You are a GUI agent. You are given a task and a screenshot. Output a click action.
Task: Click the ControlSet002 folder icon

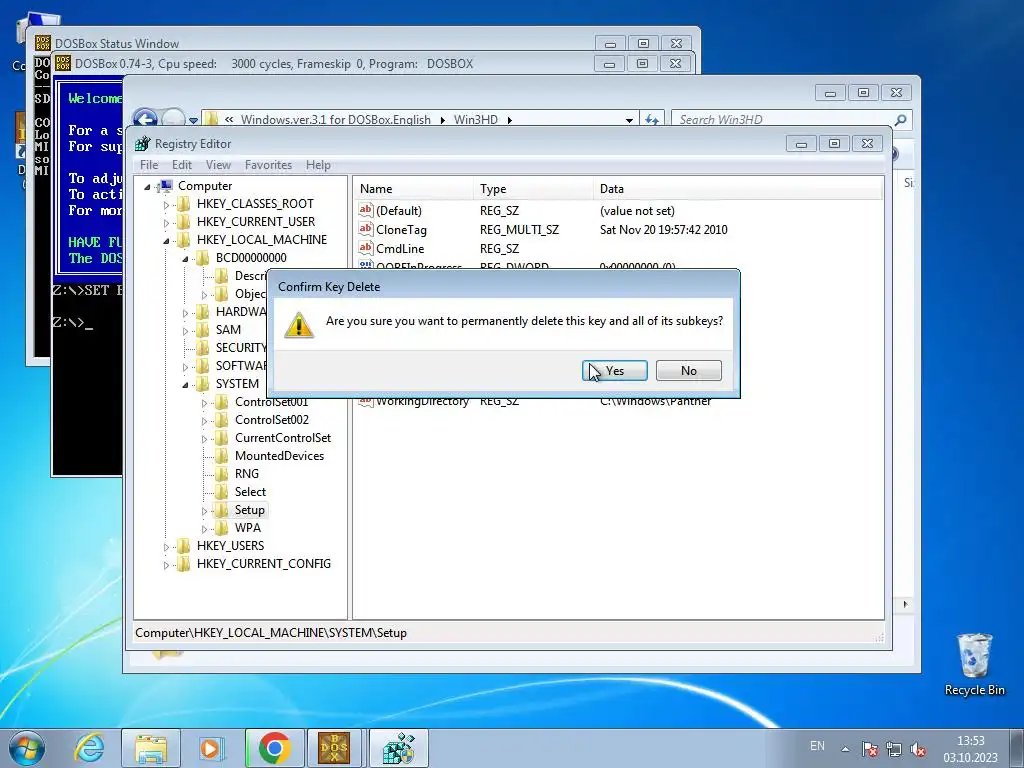tap(222, 420)
